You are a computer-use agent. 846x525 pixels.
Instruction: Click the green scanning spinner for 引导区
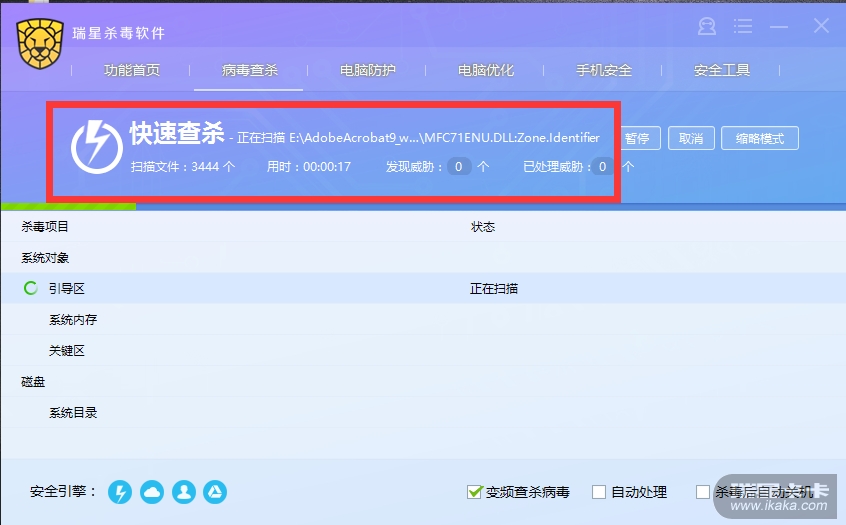(31, 288)
